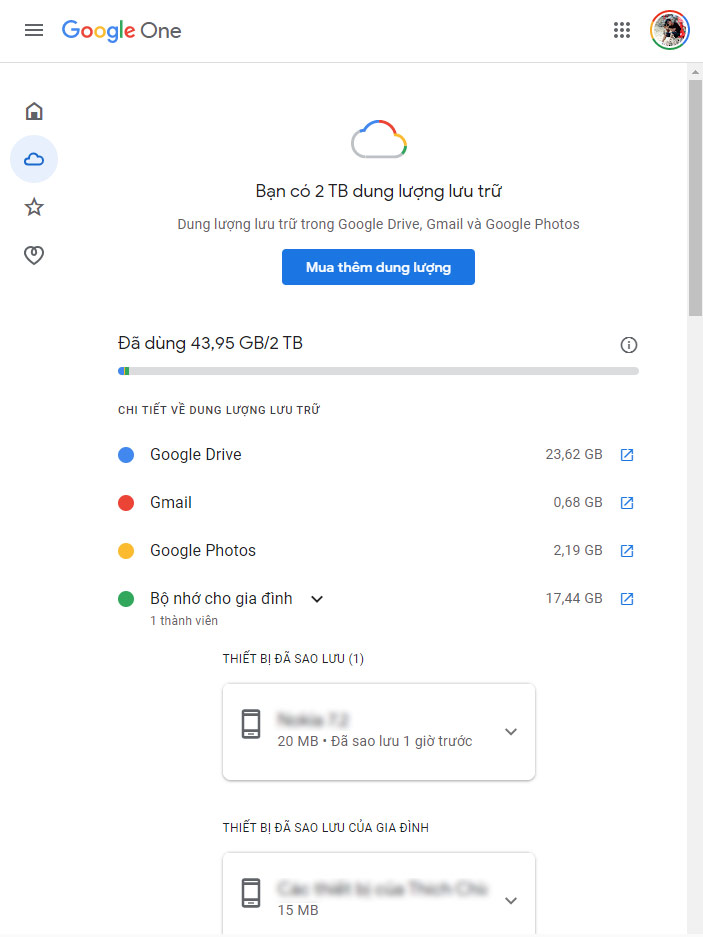Viewport: 703px width, 937px height.
Task: Click Bộ nhớ cho gia đình label
Action: click(221, 598)
